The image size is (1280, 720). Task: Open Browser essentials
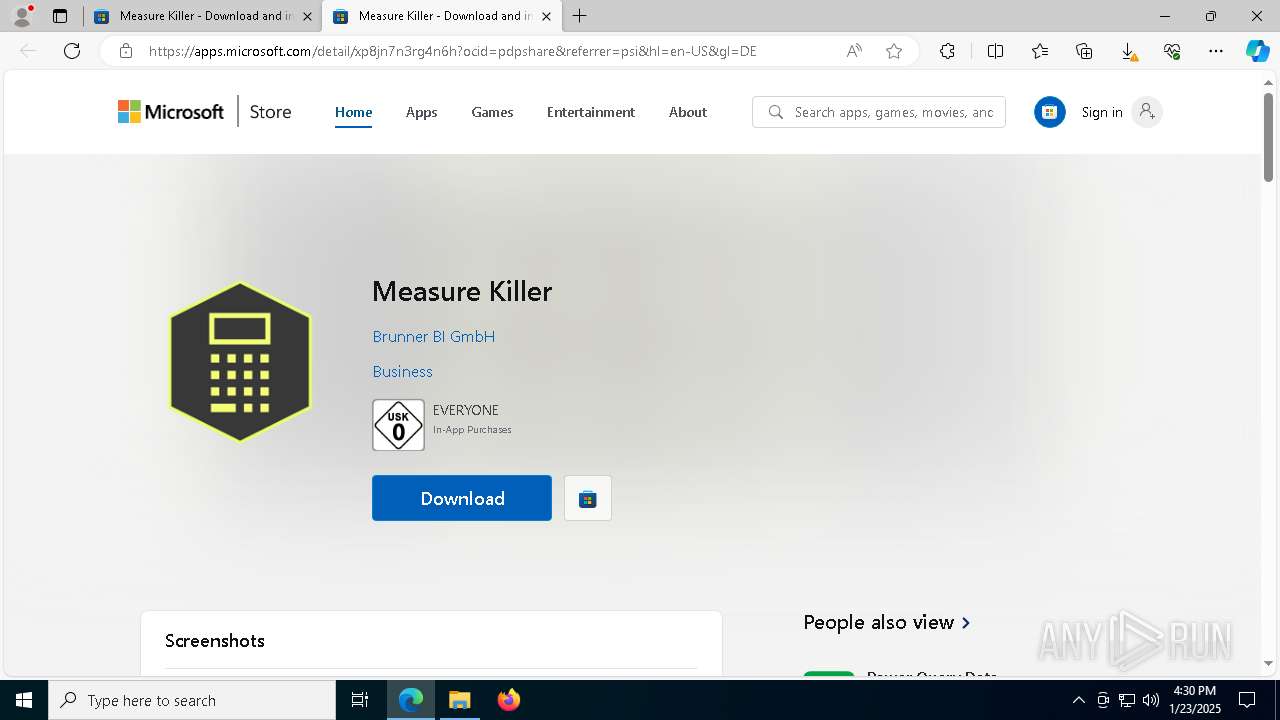pyautogui.click(x=1172, y=51)
